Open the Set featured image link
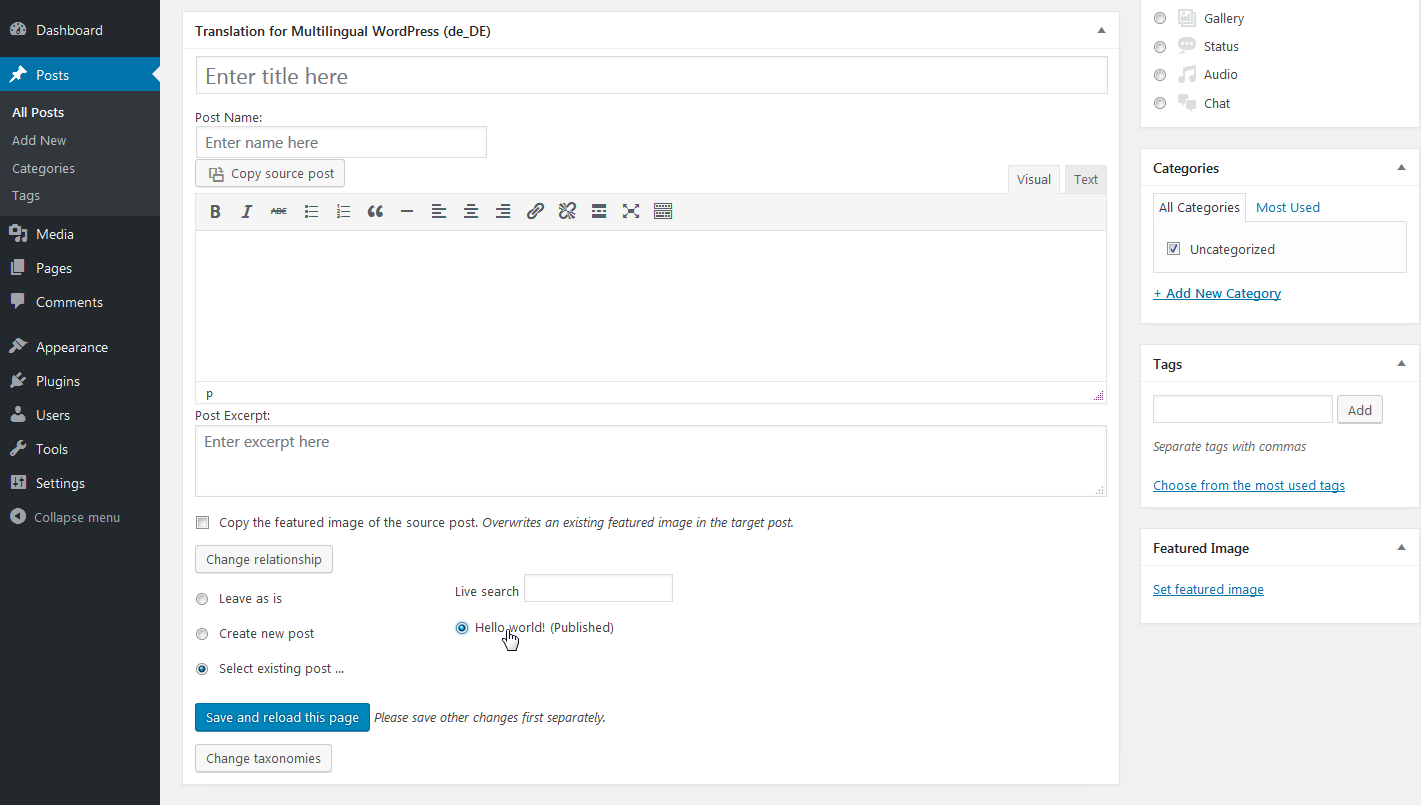Image resolution: width=1421 pixels, height=805 pixels. (1208, 590)
